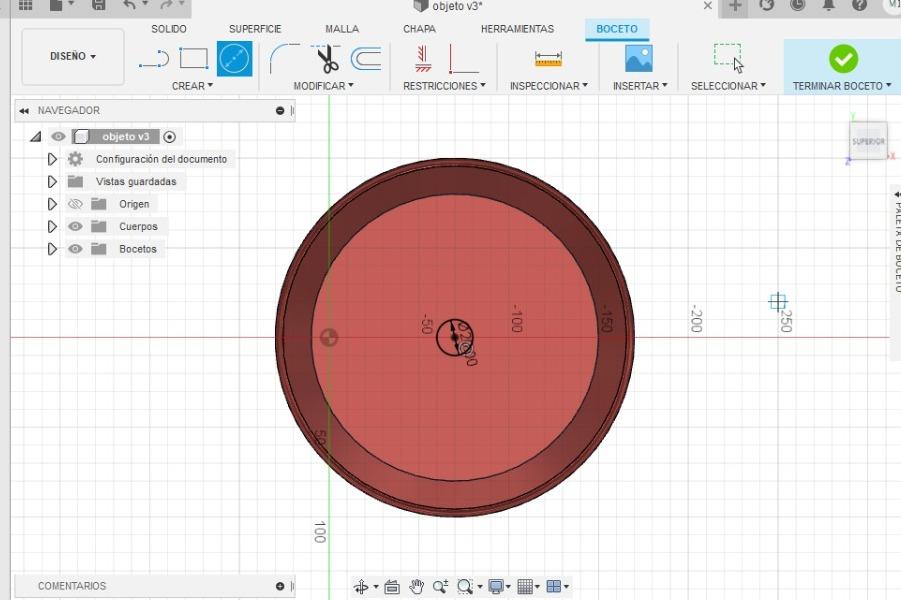The width and height of the screenshot is (901, 600).
Task: Select the Offset sketch tool
Action: [x=366, y=59]
